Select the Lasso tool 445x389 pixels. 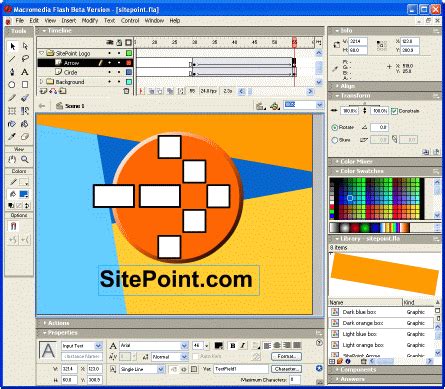25,59
